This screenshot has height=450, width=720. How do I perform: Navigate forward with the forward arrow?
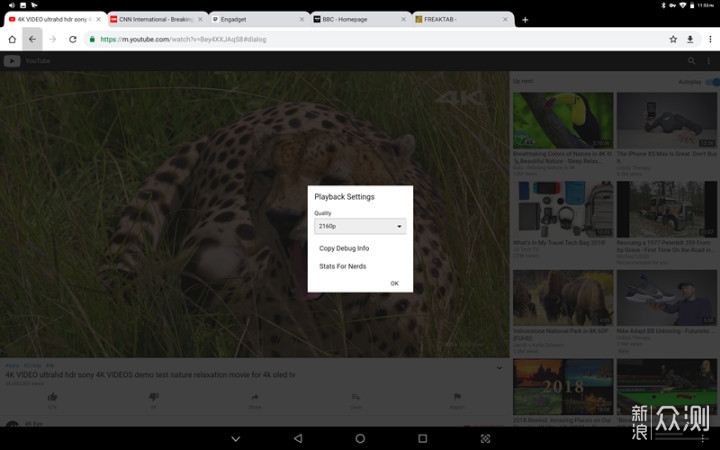(52, 39)
